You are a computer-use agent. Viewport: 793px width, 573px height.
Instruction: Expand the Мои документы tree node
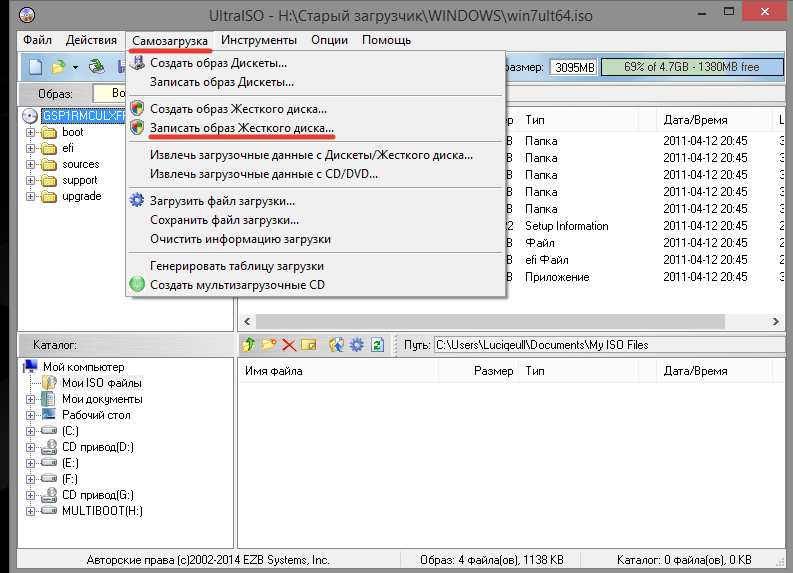pos(31,399)
